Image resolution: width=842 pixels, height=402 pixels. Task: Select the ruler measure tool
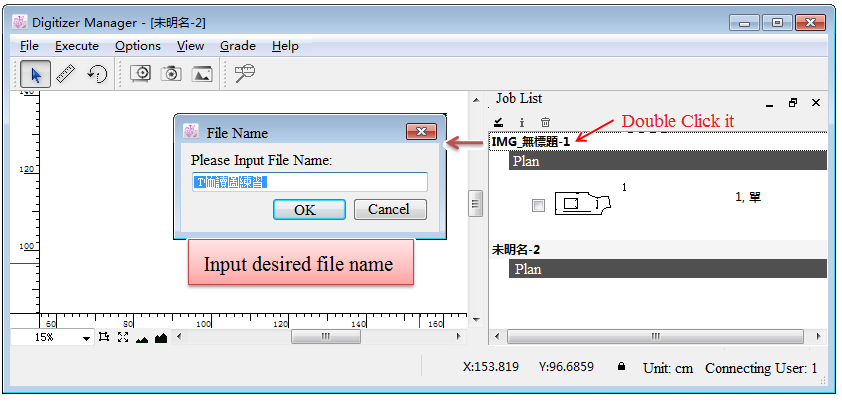click(66, 73)
